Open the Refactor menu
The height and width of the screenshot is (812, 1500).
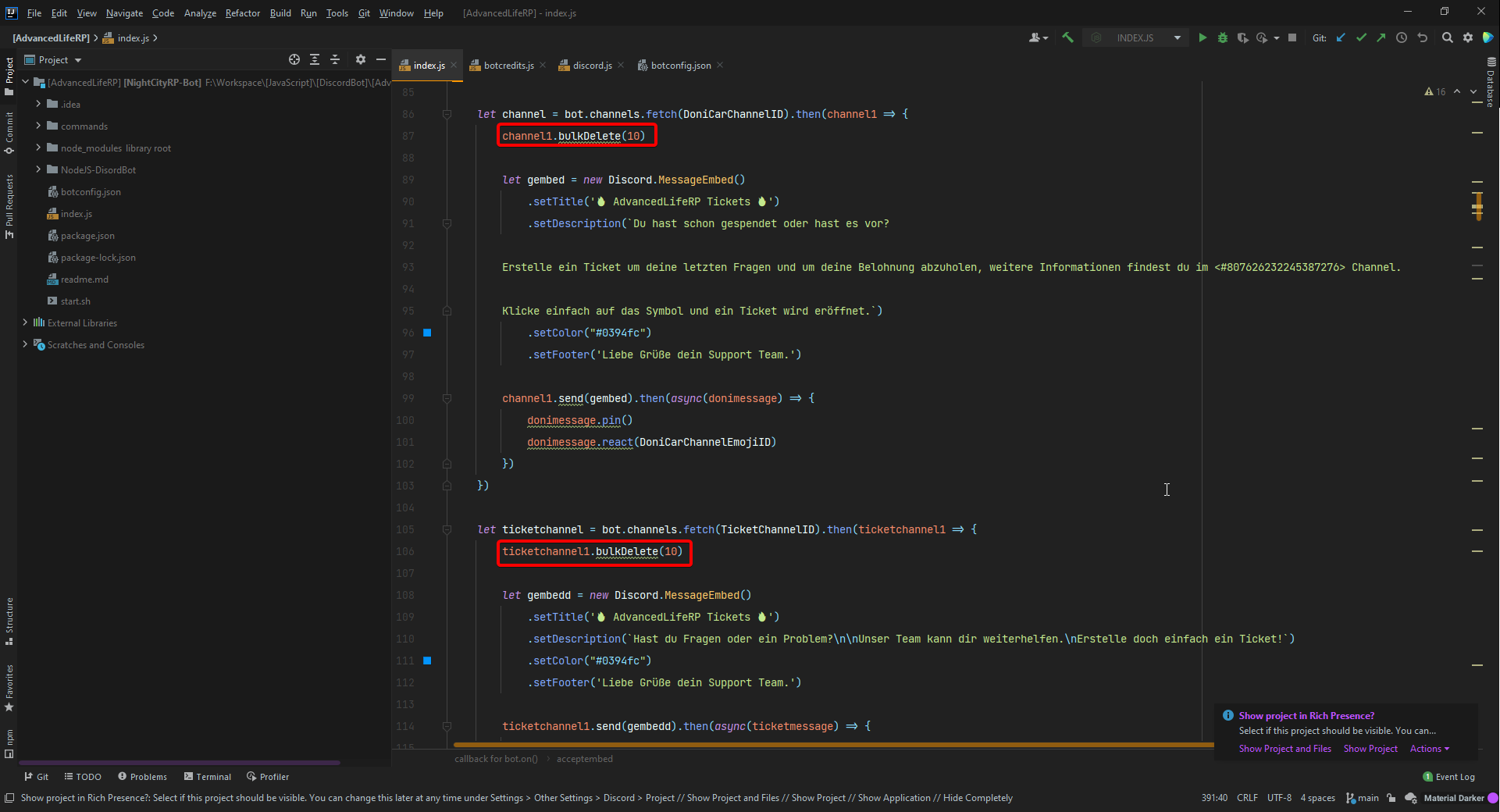[x=242, y=13]
